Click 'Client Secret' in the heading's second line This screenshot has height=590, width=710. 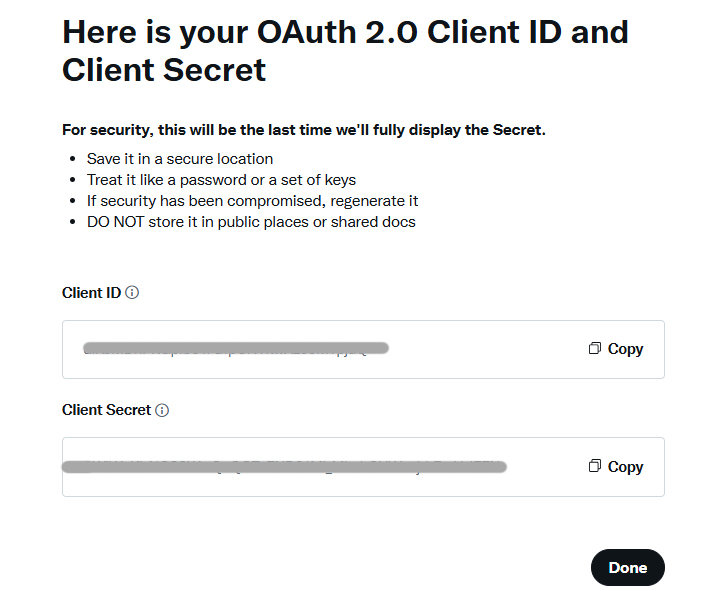[164, 70]
